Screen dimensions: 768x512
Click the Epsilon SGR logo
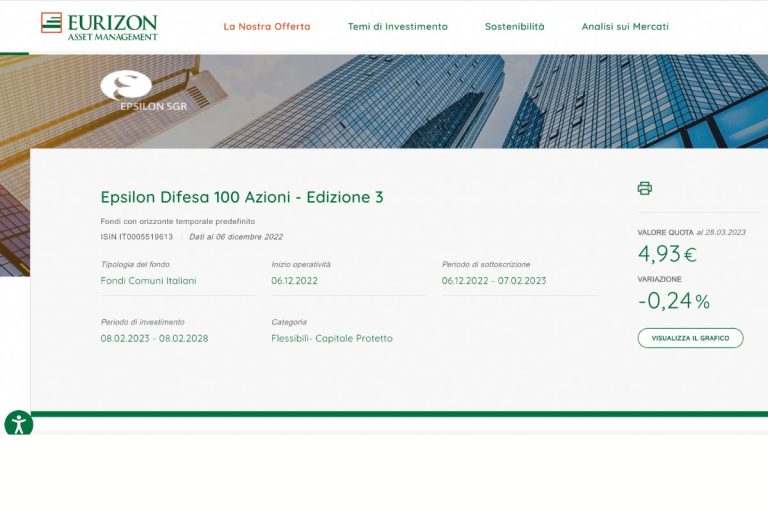(x=144, y=91)
